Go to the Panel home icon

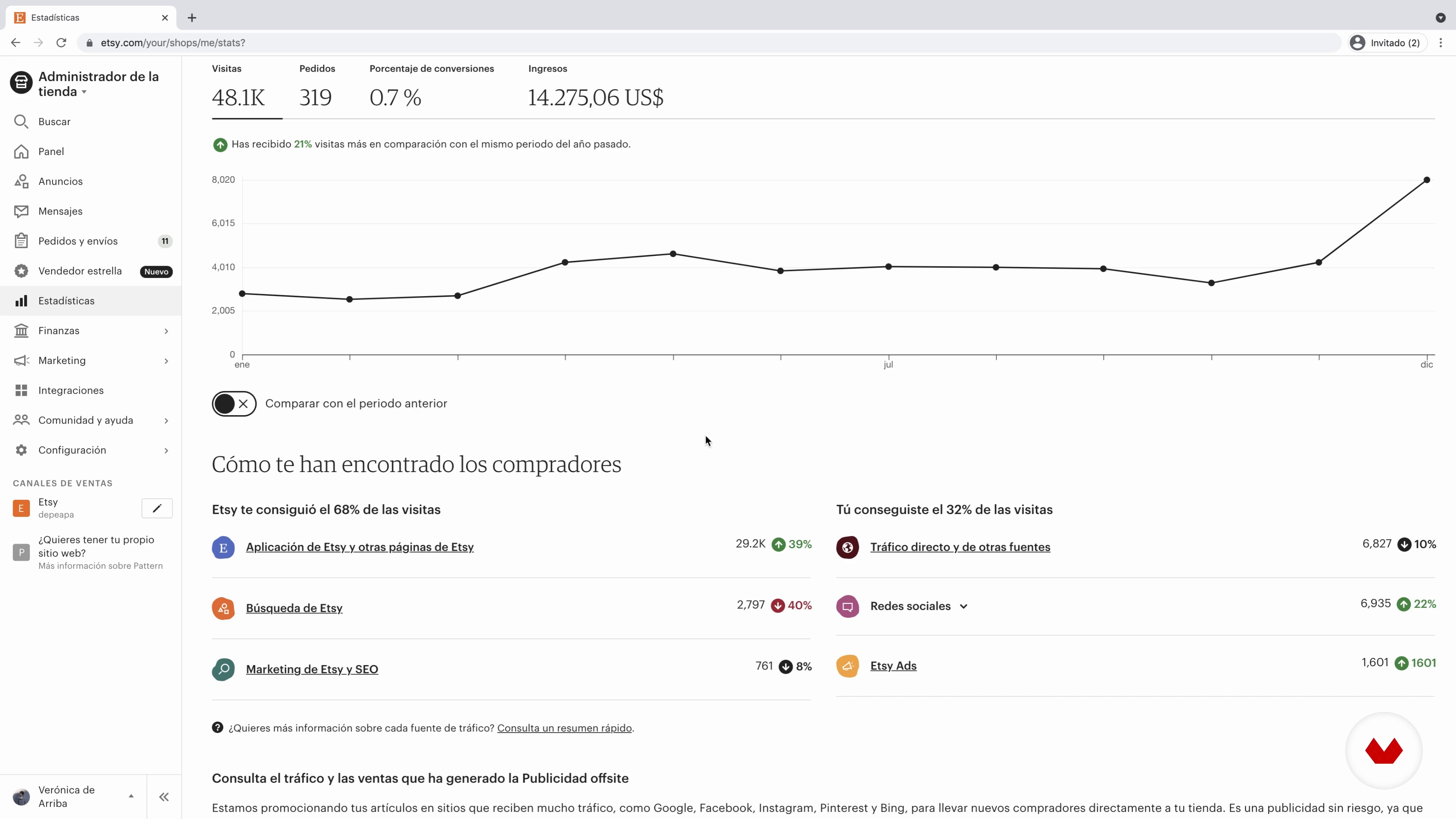point(21,152)
